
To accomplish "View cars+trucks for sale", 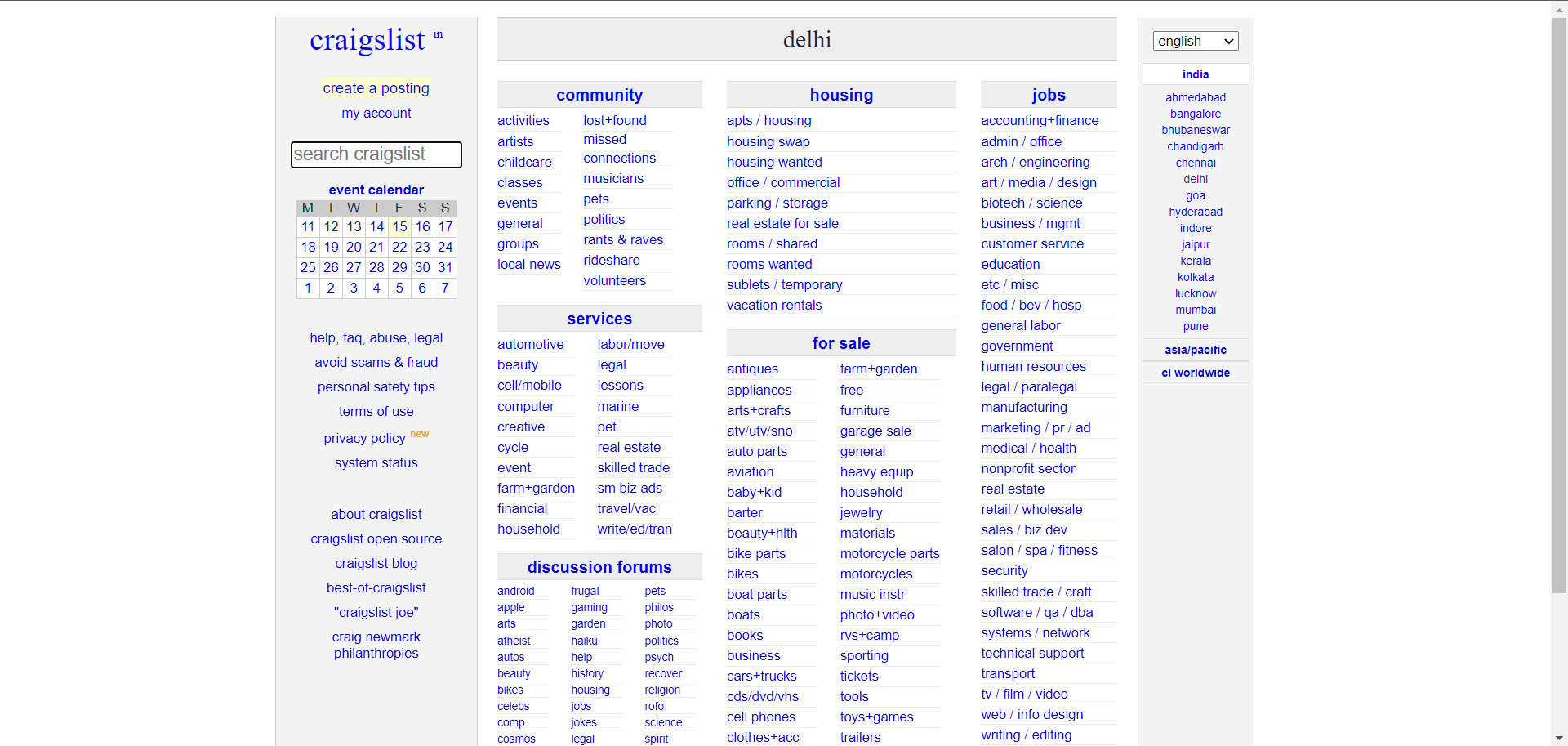I will tap(762, 676).
